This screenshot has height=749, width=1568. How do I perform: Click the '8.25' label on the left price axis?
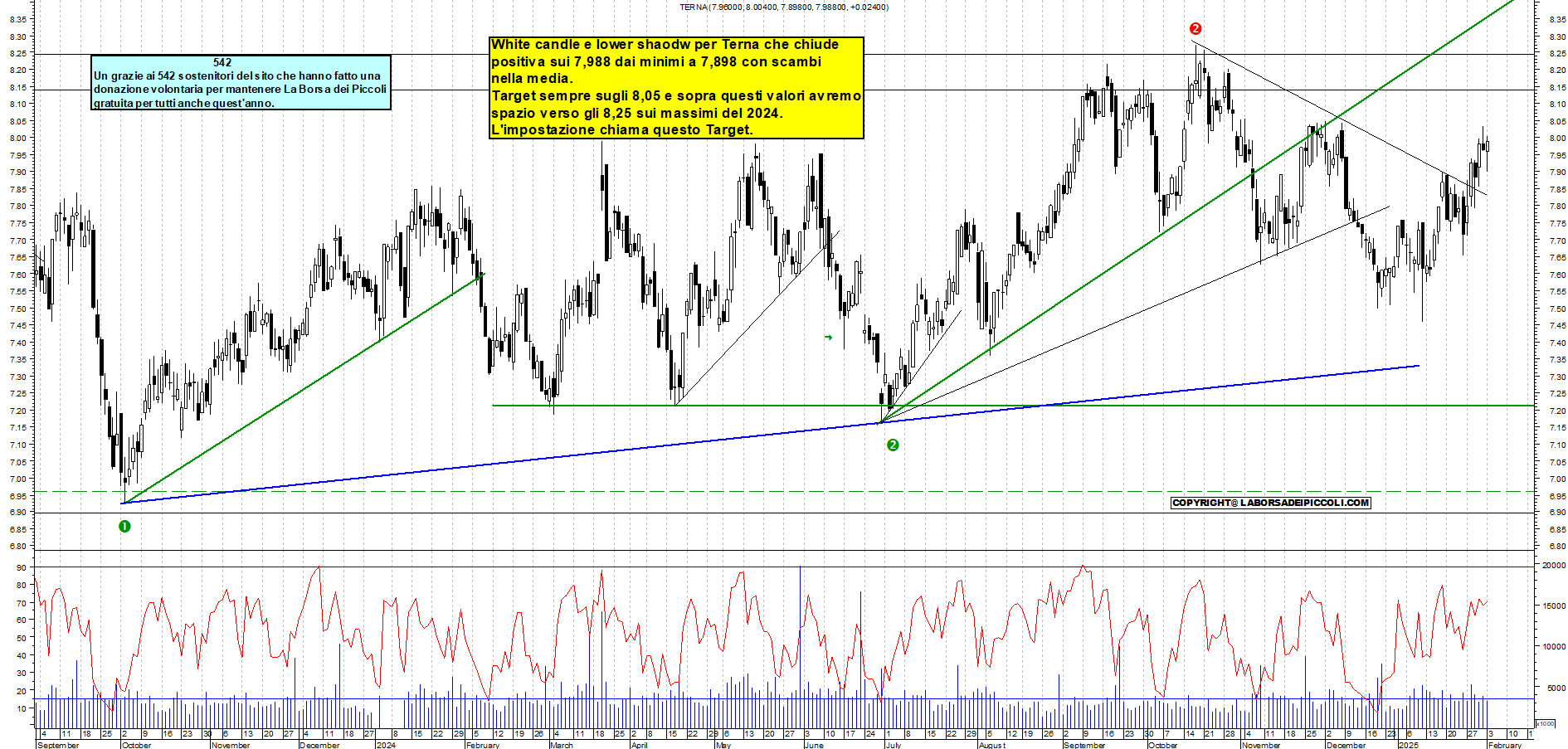point(19,53)
